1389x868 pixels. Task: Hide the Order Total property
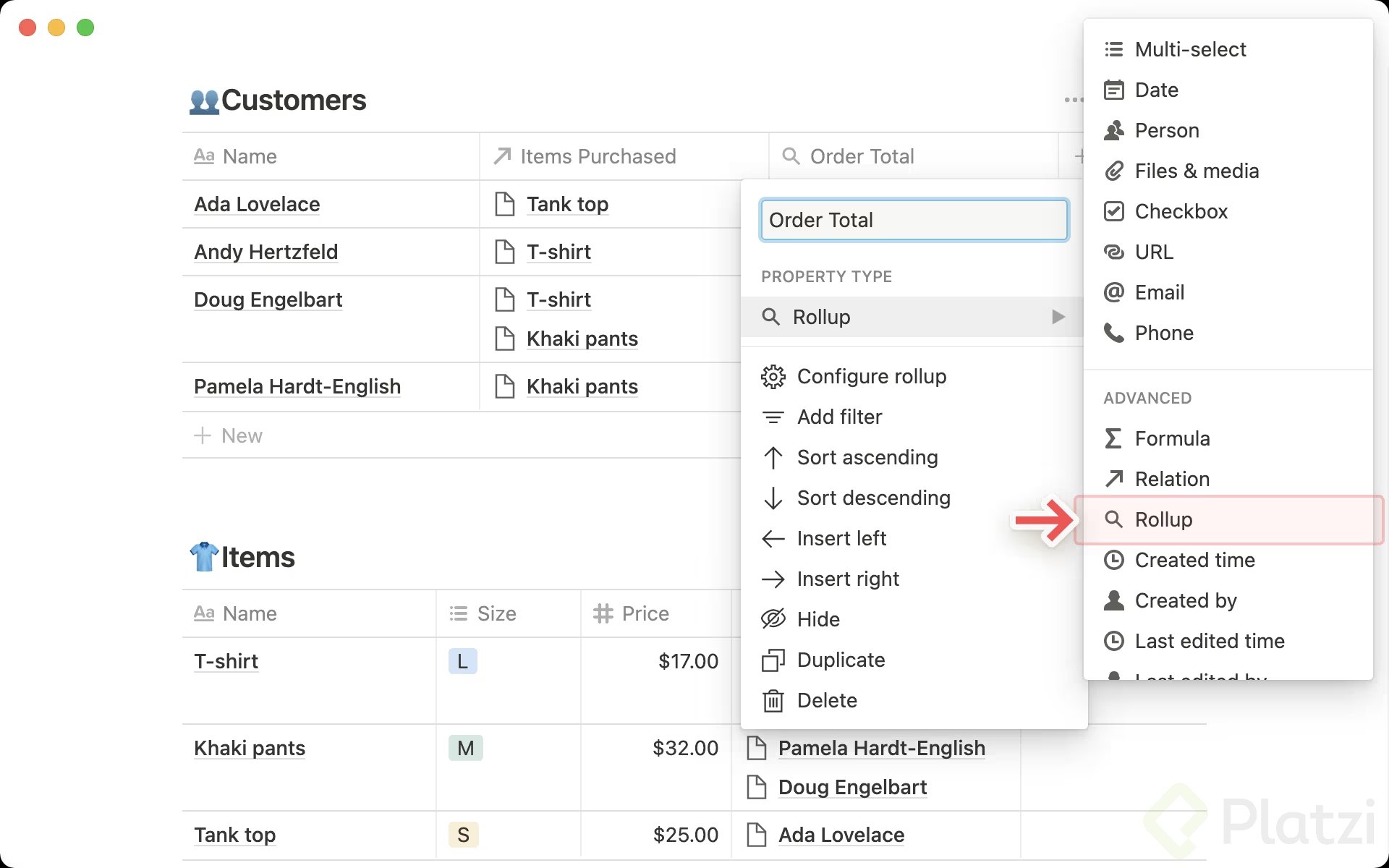pyautogui.click(x=817, y=619)
